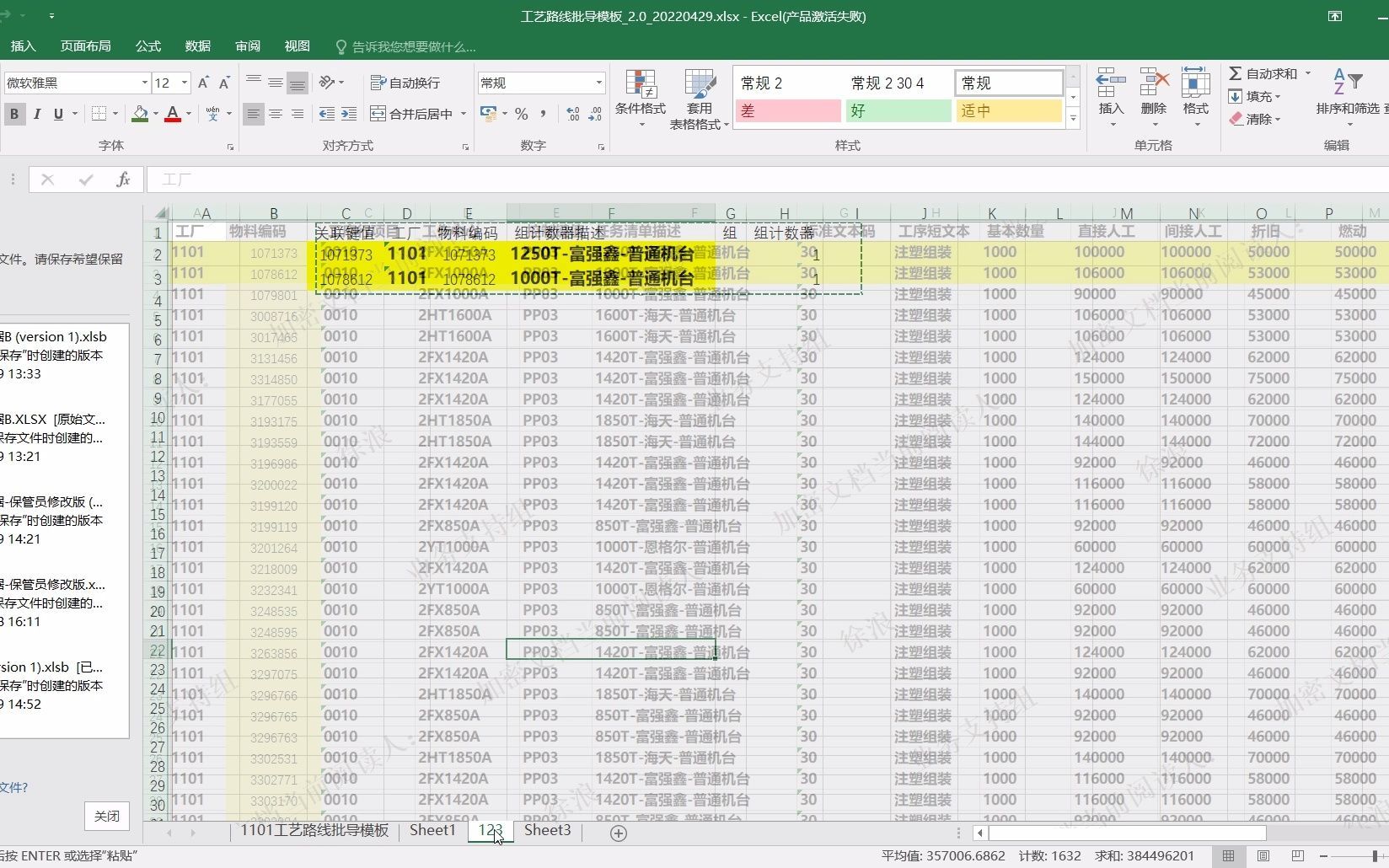Center text horizontally

276,114
